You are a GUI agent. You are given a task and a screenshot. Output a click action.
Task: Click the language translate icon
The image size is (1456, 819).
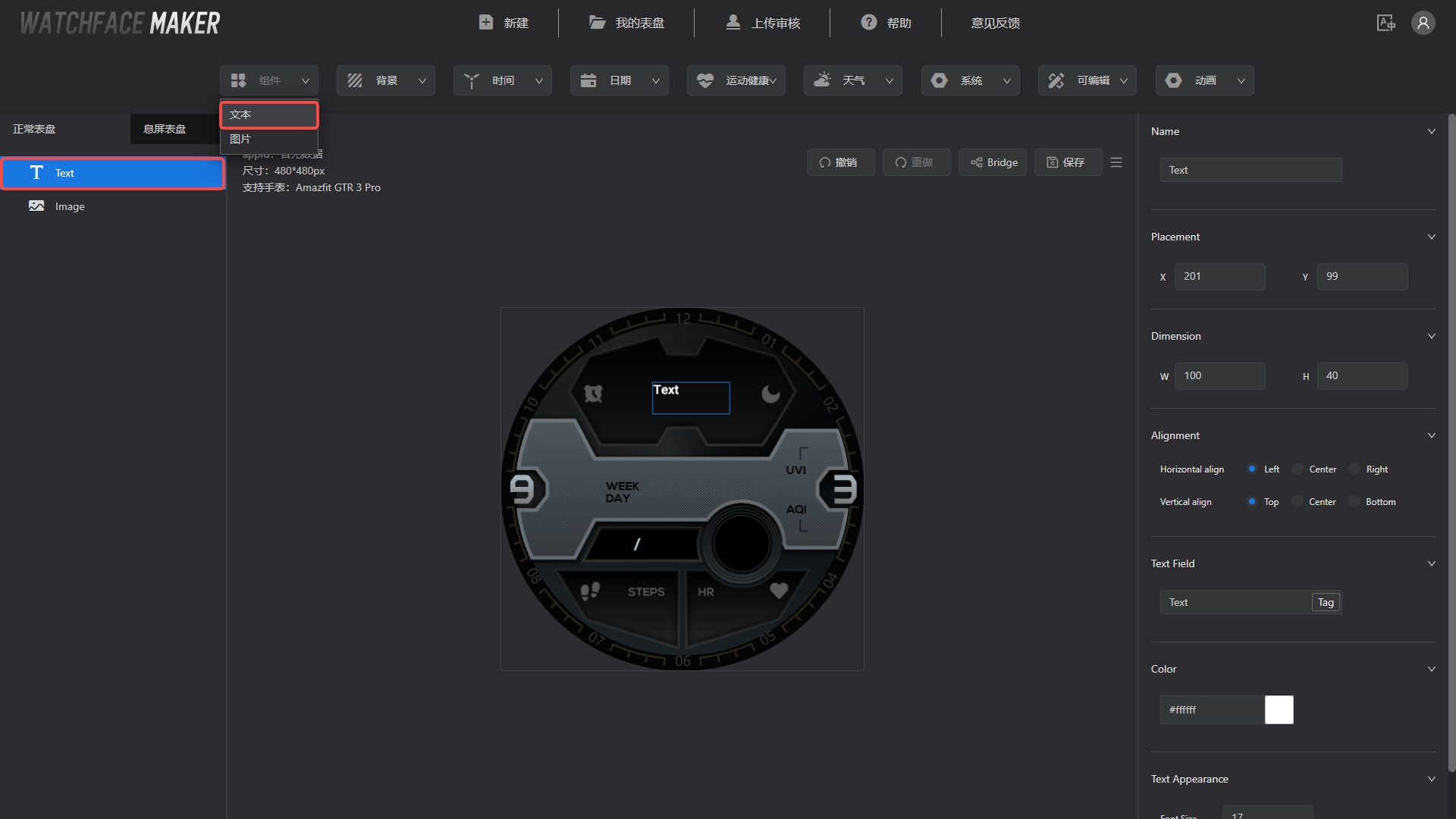tap(1385, 23)
